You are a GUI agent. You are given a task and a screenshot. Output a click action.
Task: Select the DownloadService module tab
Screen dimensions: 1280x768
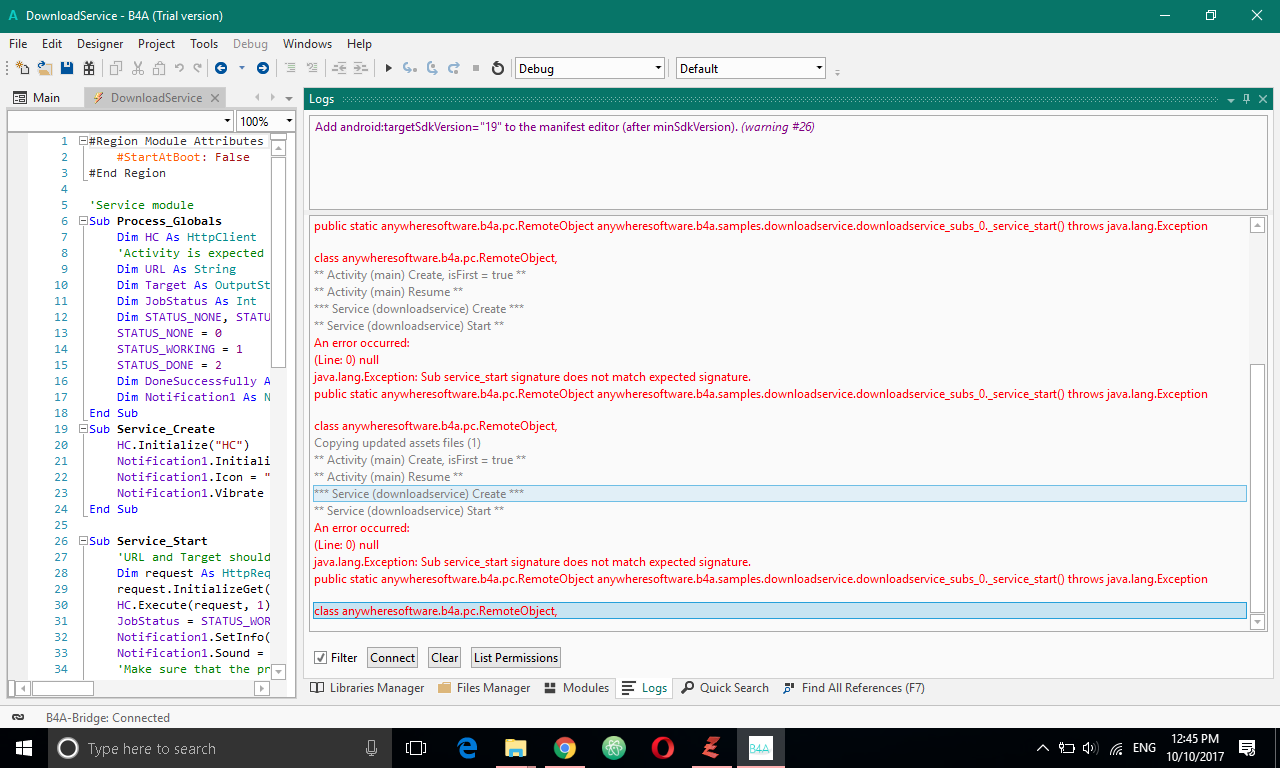pyautogui.click(x=156, y=98)
